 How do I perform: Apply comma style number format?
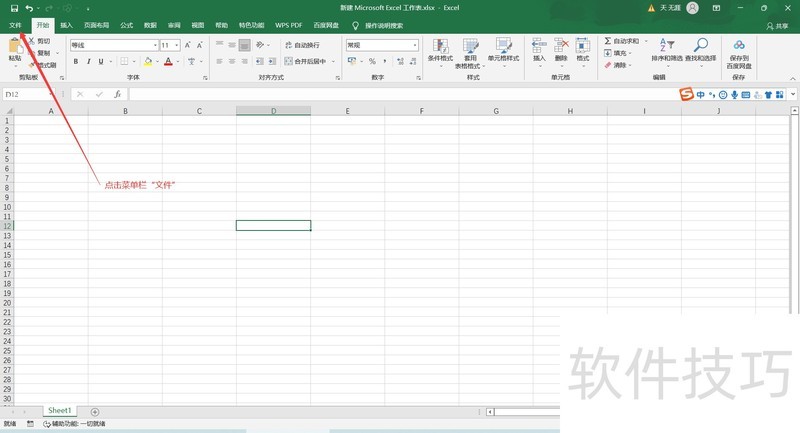point(385,61)
